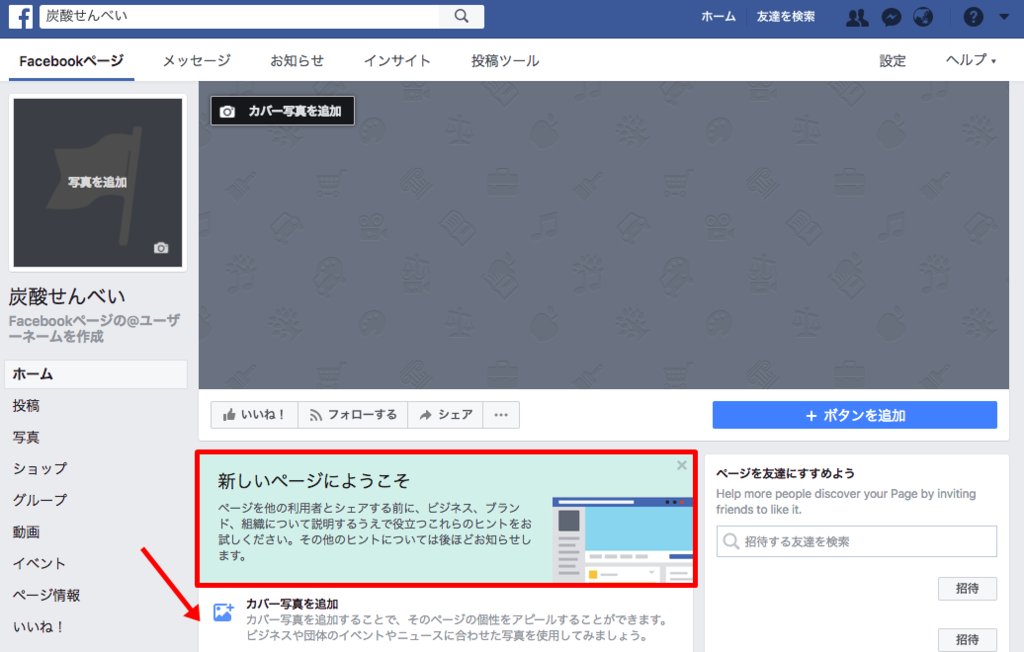Screen dimensions: 1024x652
Task: Click the 炭酸せんべい page name
Action: 67,297
